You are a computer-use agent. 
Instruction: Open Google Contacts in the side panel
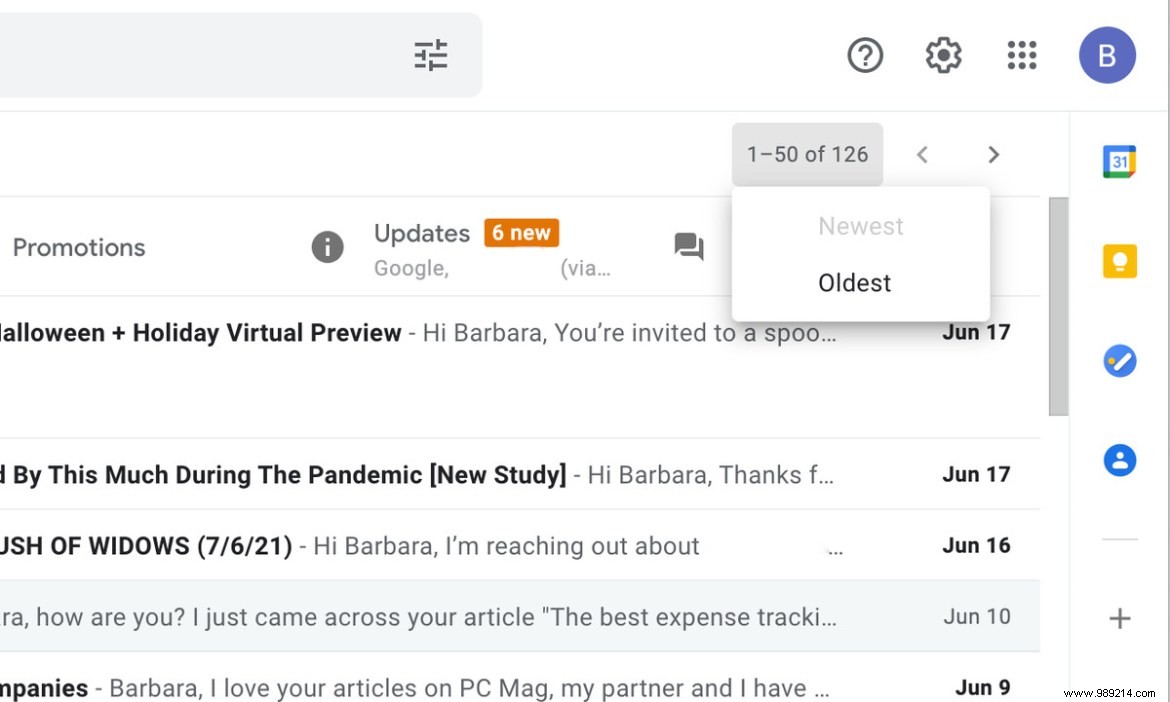(1119, 460)
